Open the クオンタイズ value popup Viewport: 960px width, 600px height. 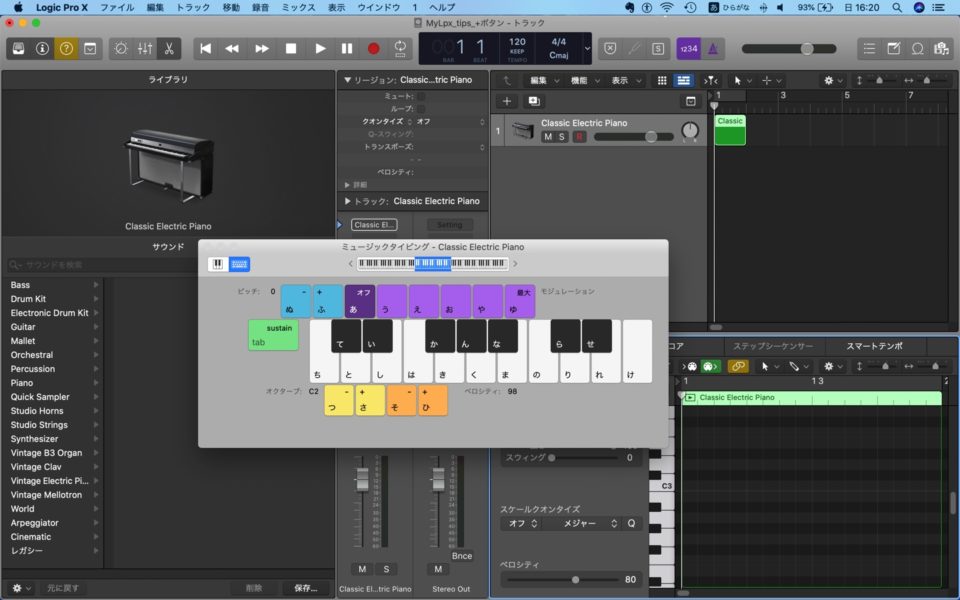coord(450,121)
